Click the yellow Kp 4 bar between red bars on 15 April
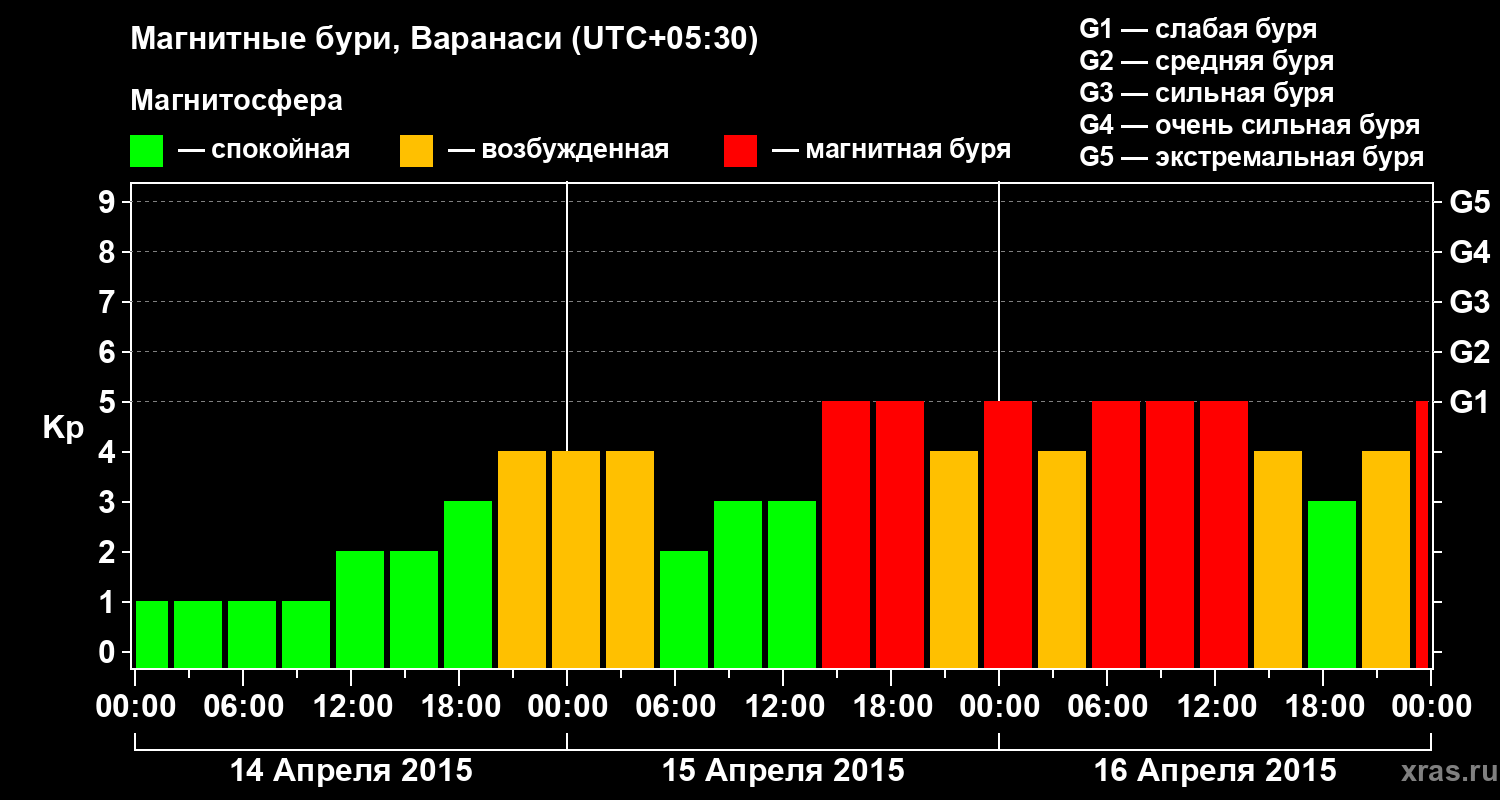The image size is (1500, 800). tap(954, 559)
